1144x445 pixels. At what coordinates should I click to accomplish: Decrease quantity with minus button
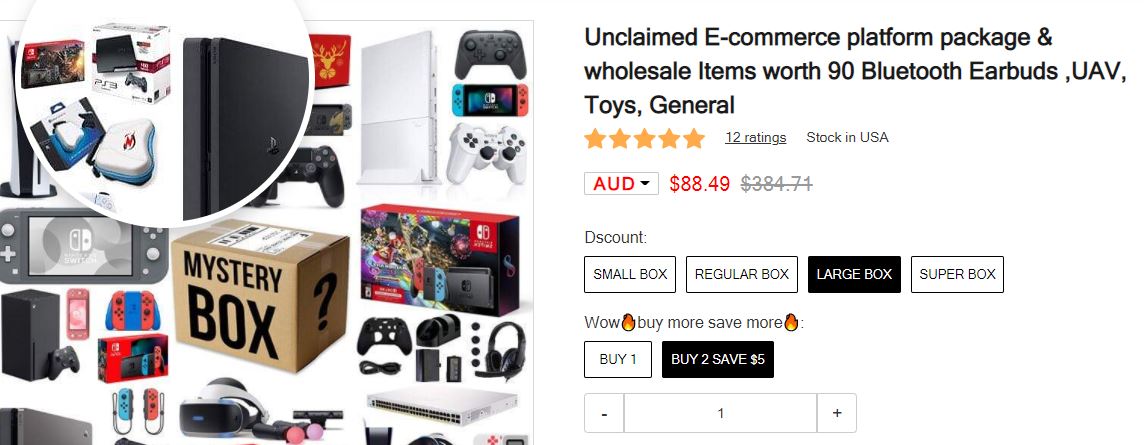(x=604, y=413)
